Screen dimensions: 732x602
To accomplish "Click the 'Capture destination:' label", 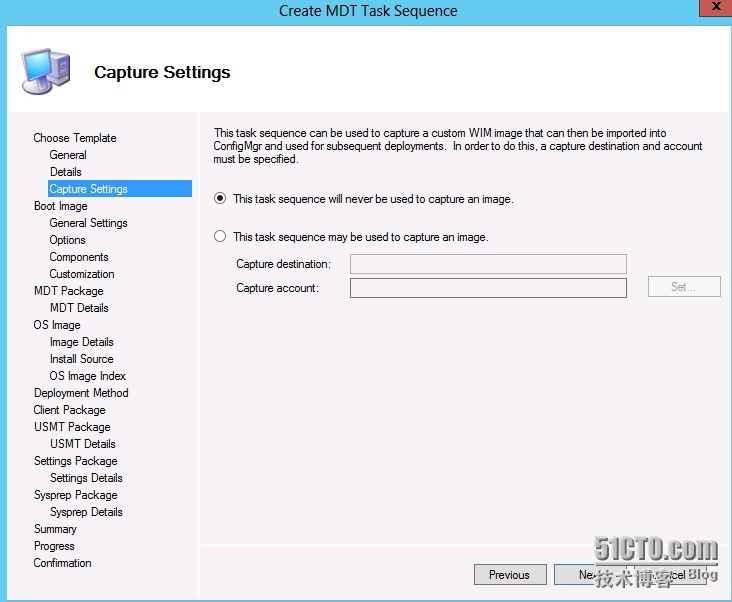I will pos(283,264).
